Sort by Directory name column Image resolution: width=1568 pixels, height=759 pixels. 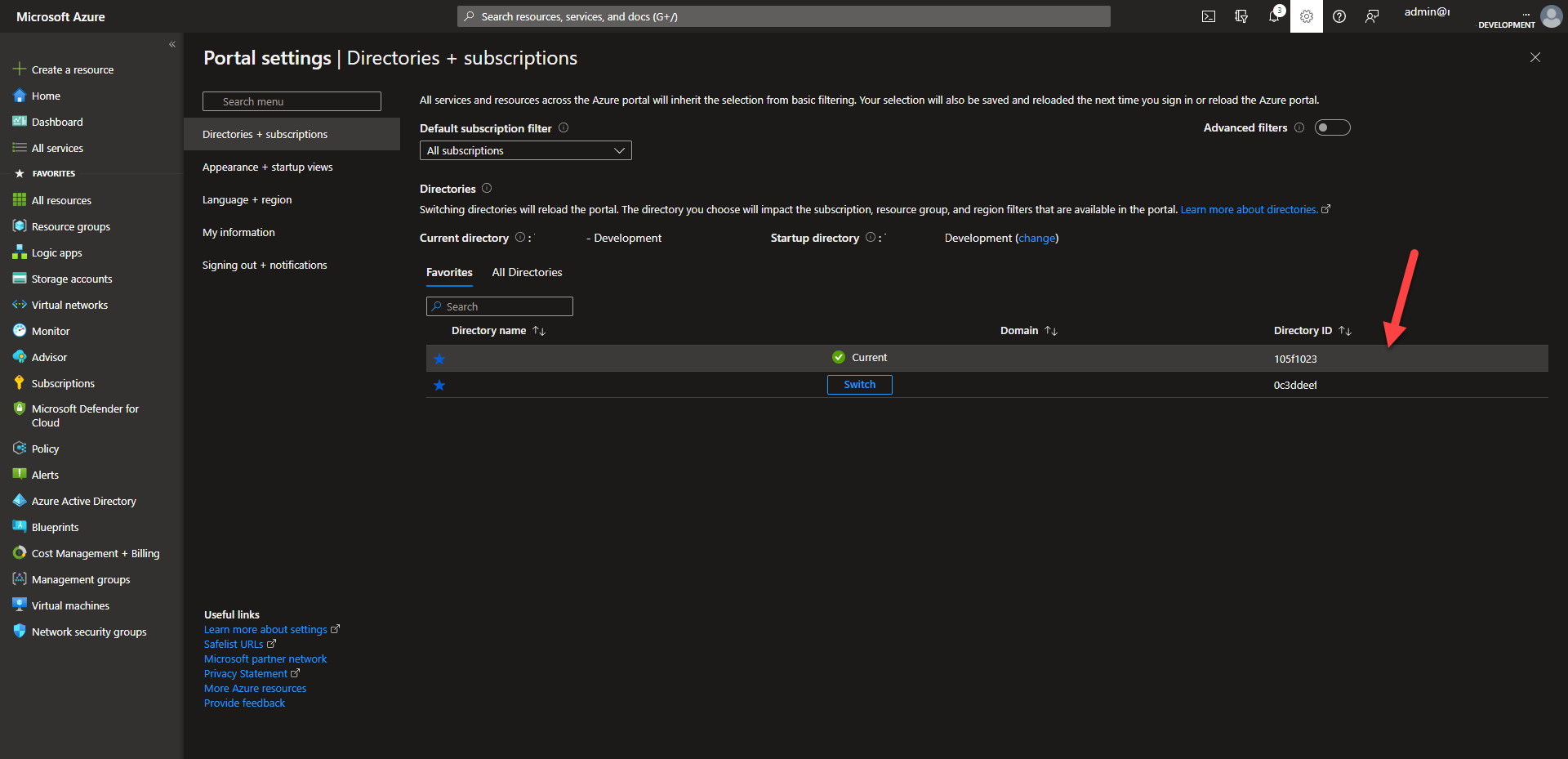click(498, 331)
